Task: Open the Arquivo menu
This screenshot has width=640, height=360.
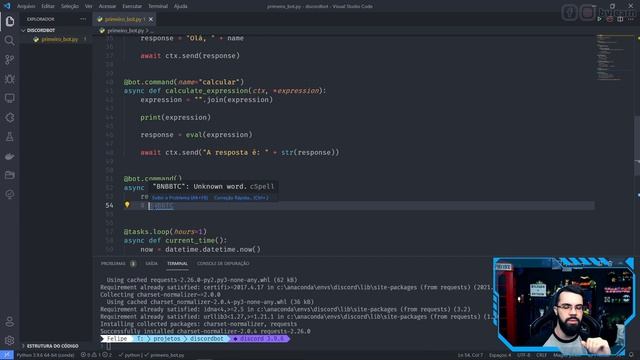Action: 26,6
